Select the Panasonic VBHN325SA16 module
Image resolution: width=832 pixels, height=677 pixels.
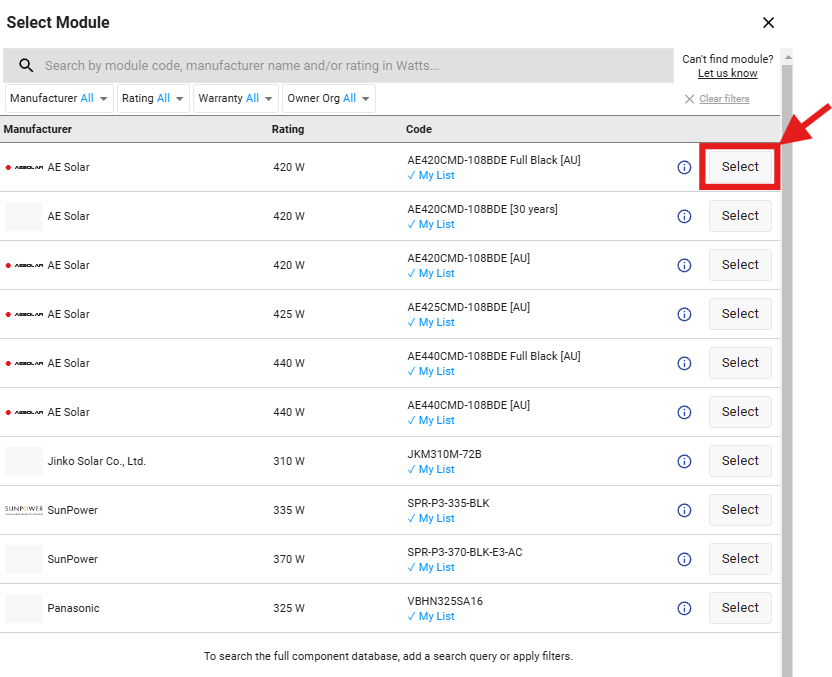coord(740,608)
